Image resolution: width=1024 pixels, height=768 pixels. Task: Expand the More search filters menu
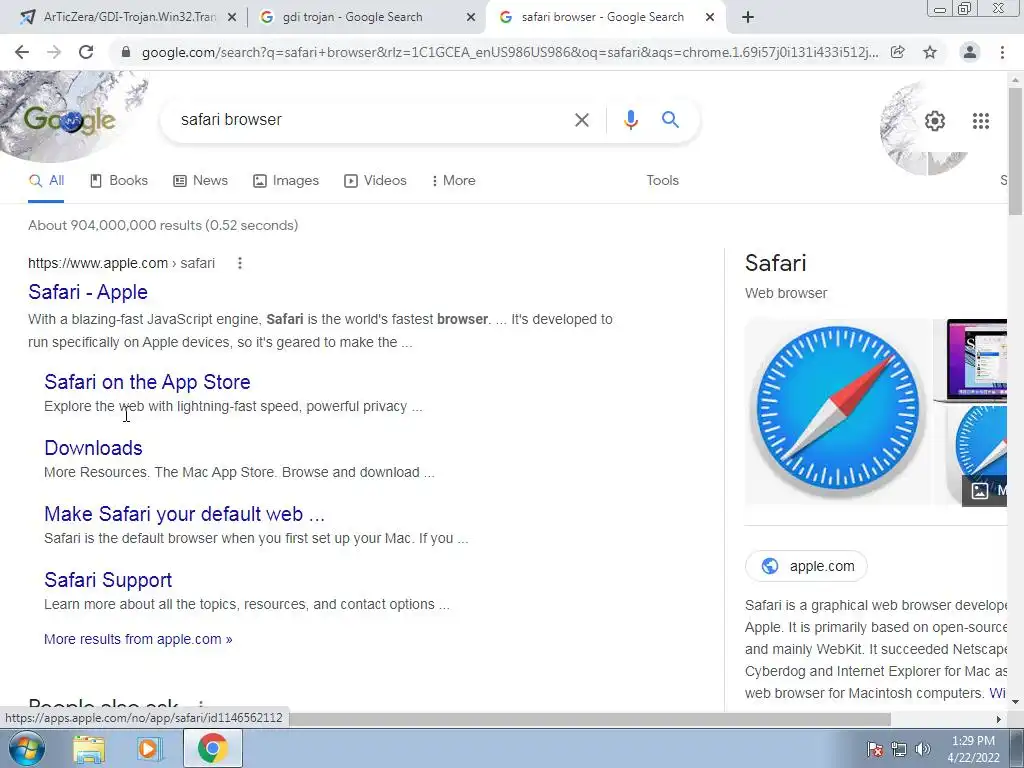point(453,181)
